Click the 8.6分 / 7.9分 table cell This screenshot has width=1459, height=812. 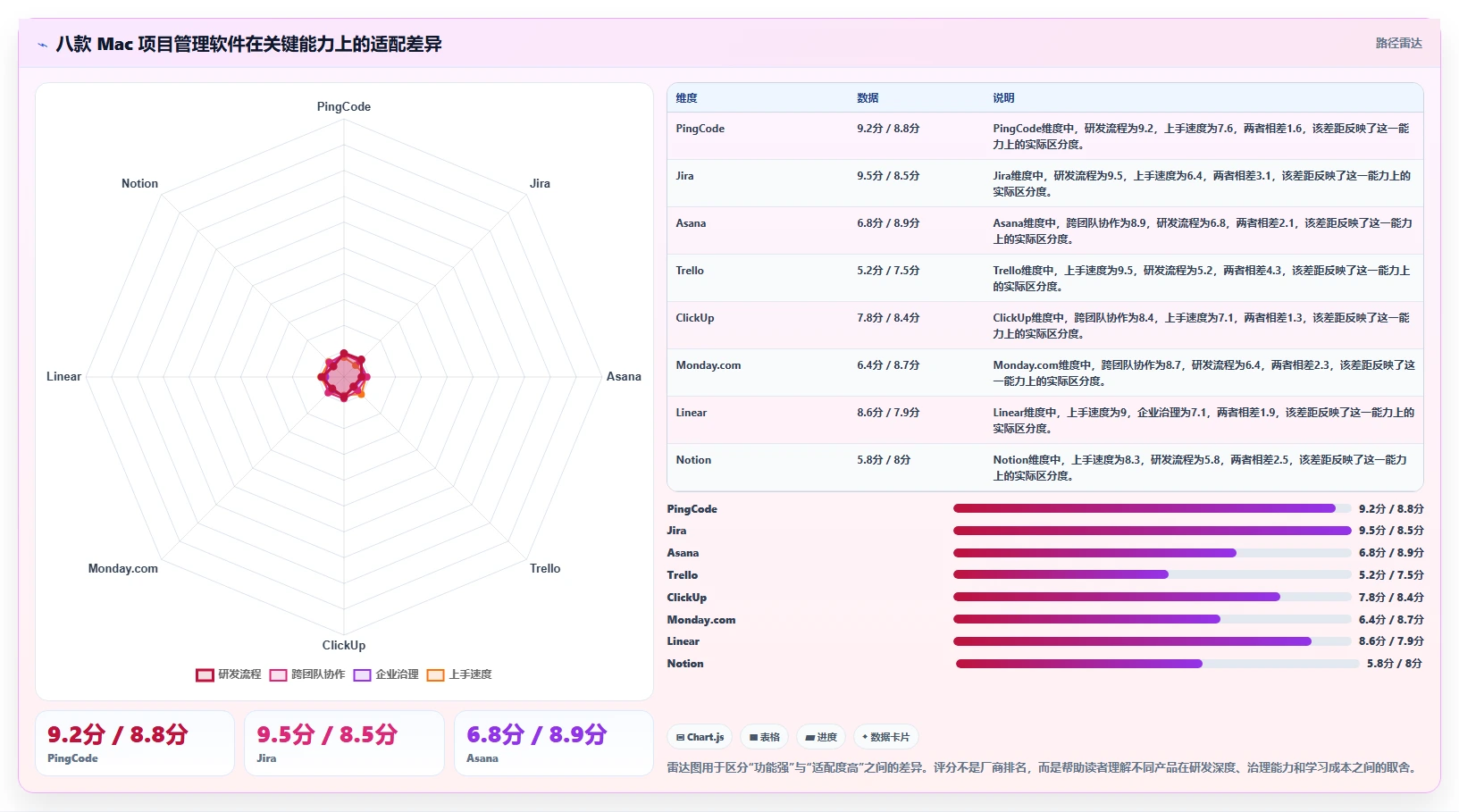tap(888, 413)
